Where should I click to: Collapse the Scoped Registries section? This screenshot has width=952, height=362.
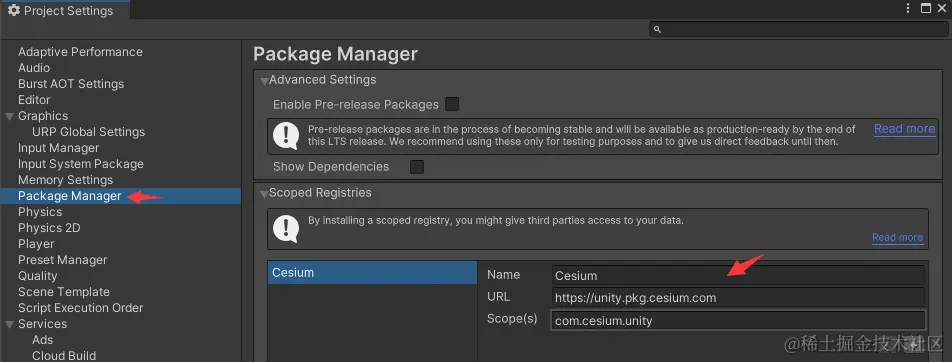pos(264,194)
